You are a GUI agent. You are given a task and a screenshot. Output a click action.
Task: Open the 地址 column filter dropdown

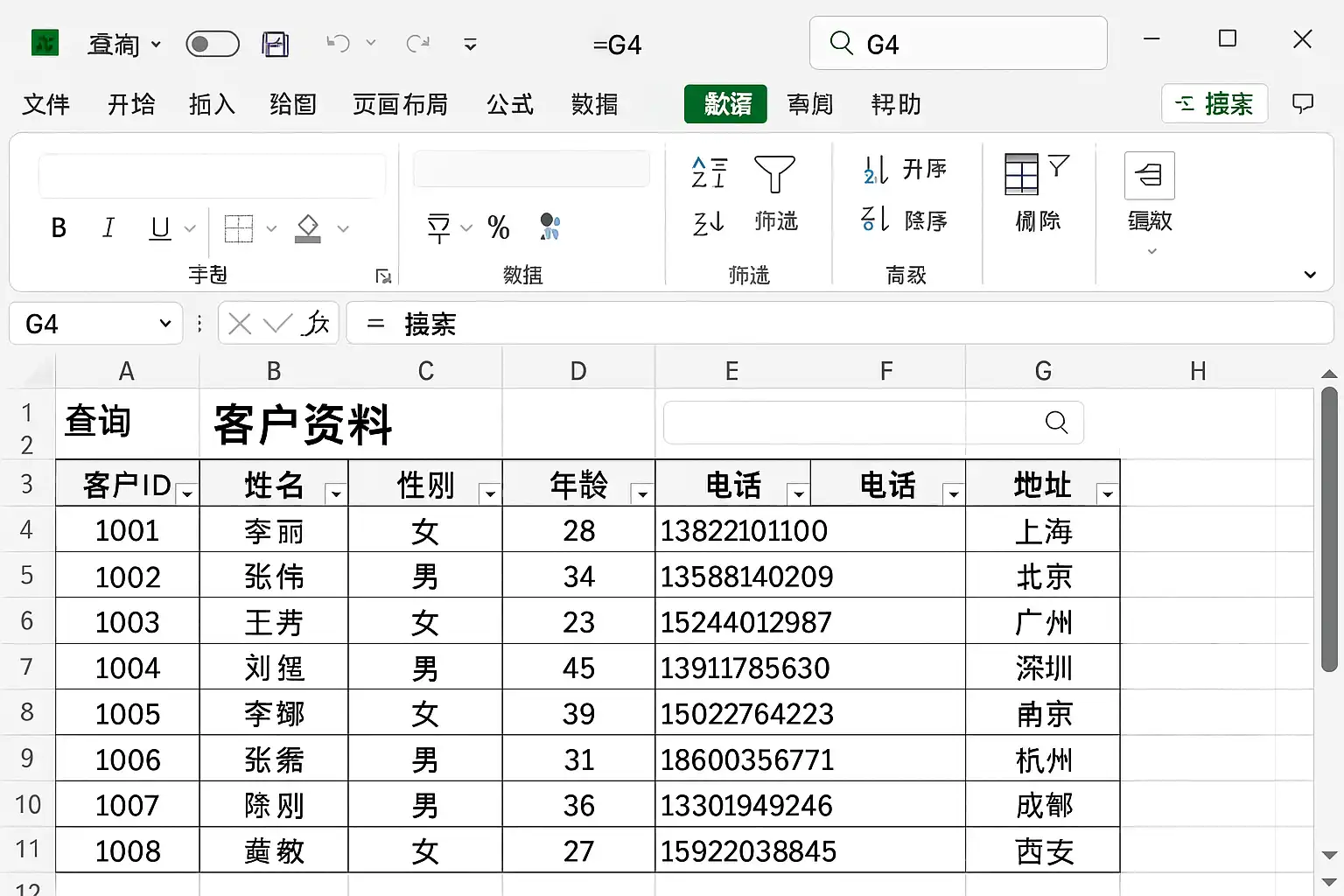click(x=1108, y=494)
